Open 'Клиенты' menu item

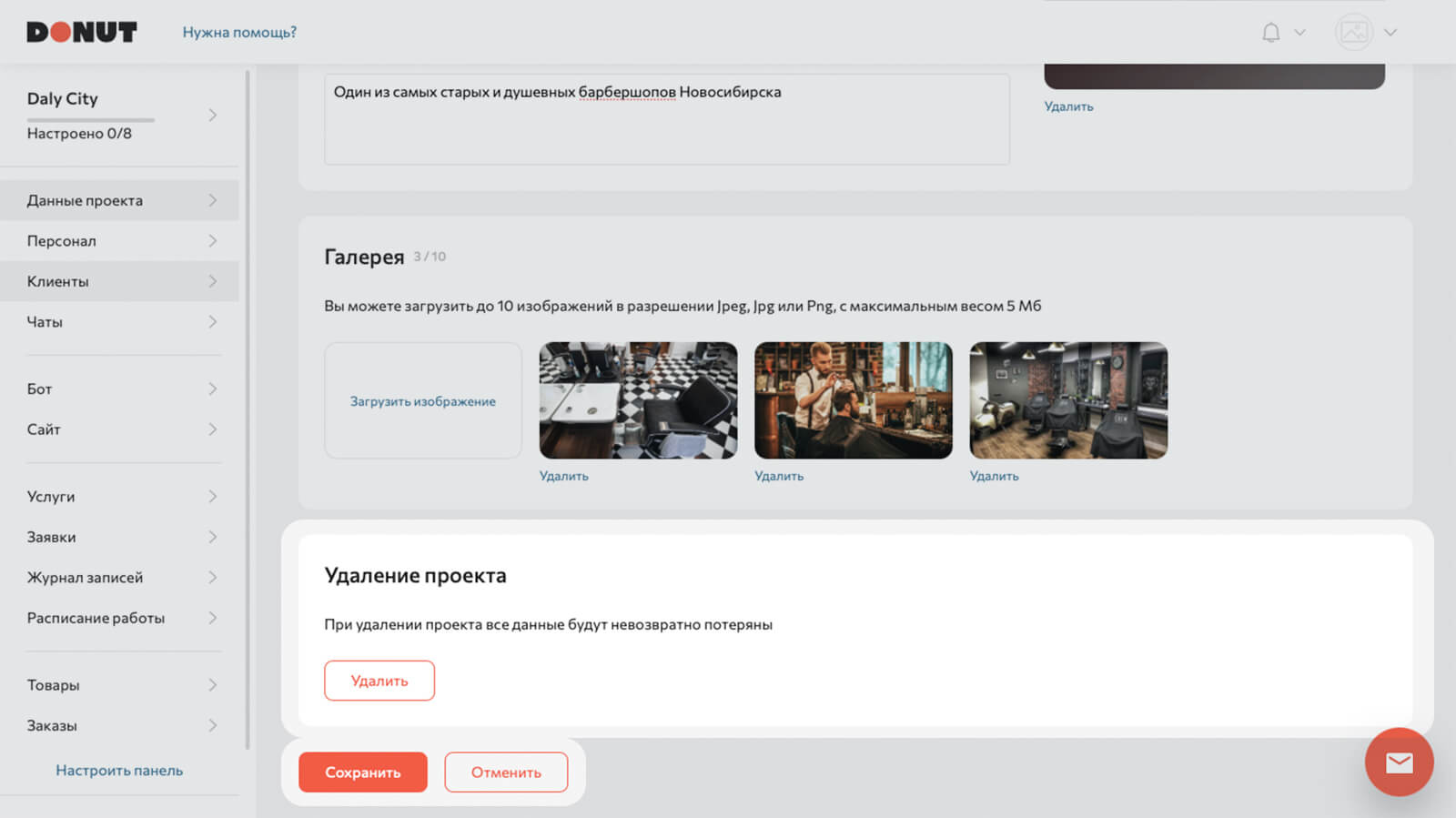click(119, 281)
